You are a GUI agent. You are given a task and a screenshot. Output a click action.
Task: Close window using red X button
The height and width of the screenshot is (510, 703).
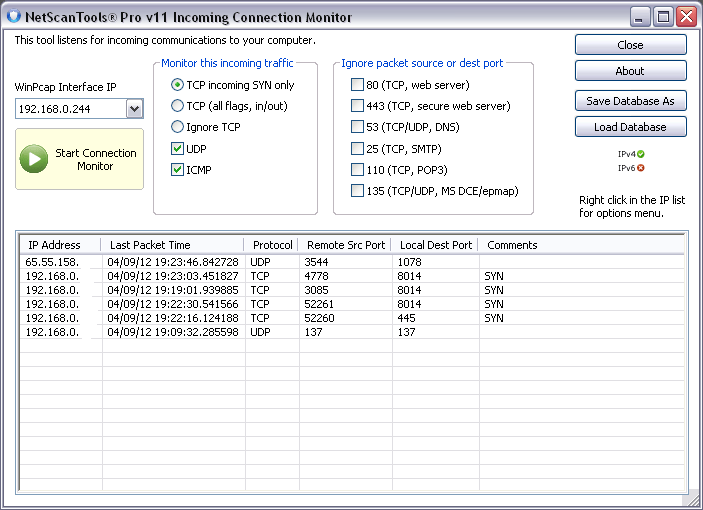[x=686, y=17]
